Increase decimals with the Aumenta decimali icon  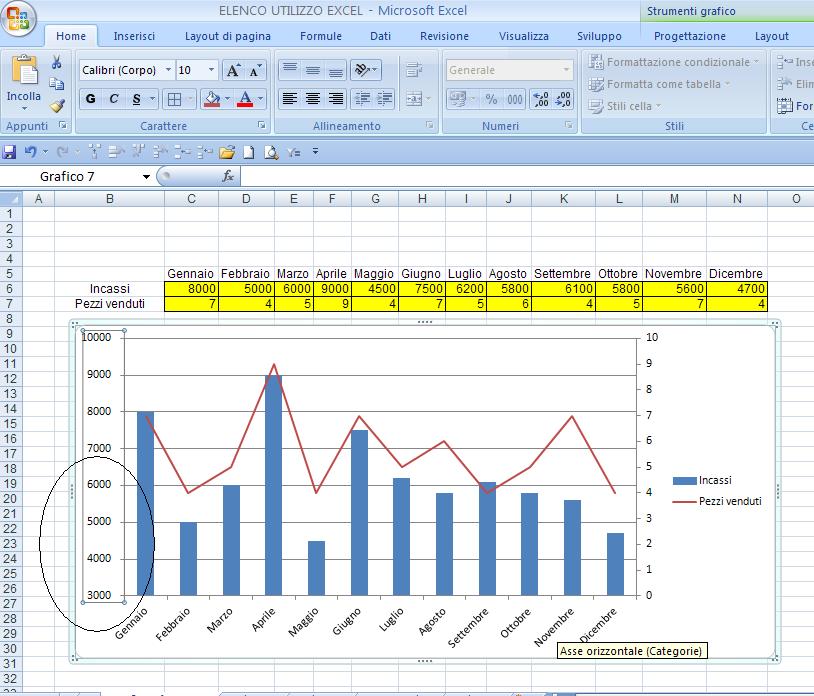pyautogui.click(x=540, y=98)
